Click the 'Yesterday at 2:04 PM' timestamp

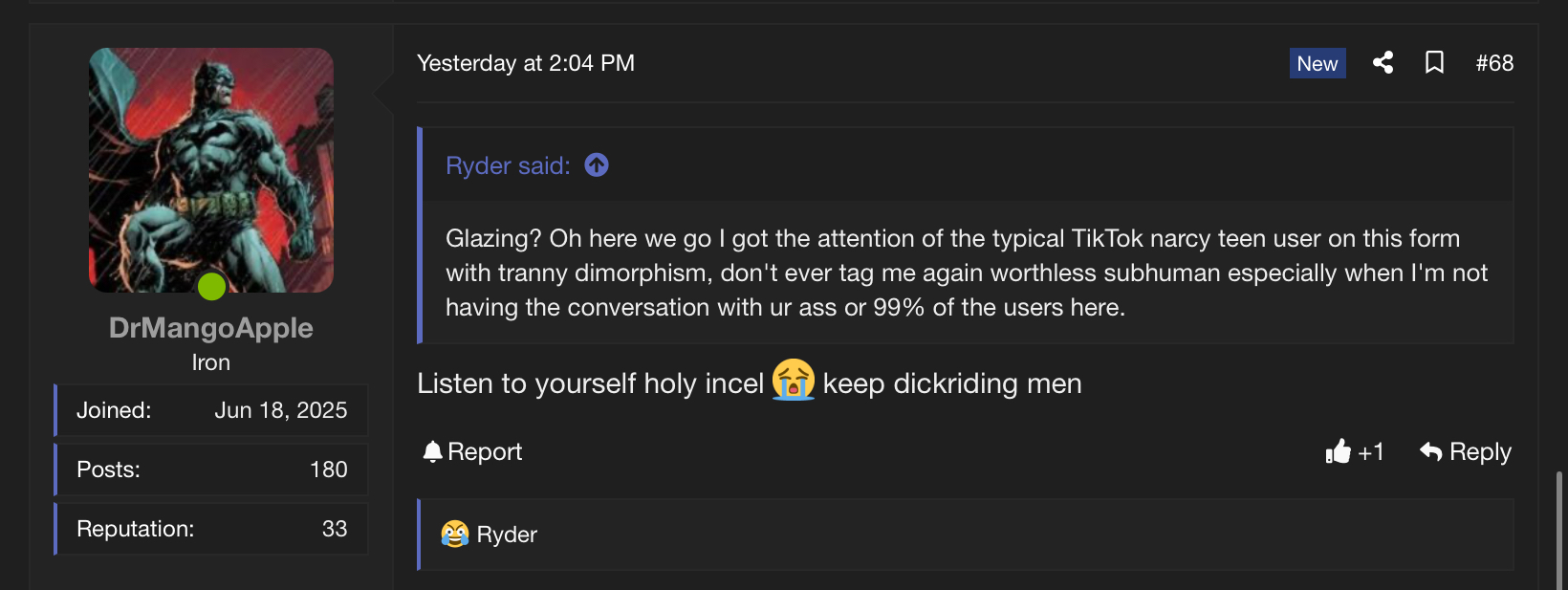(x=526, y=63)
